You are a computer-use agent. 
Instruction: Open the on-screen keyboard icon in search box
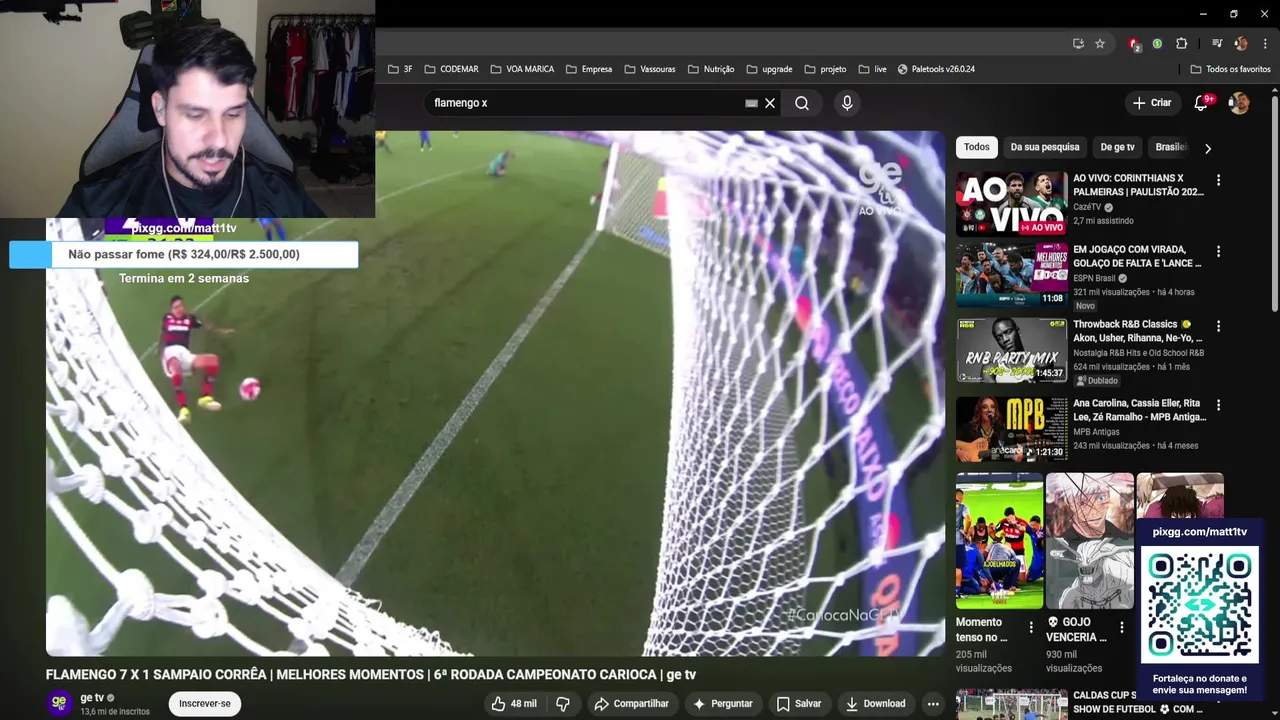(751, 103)
